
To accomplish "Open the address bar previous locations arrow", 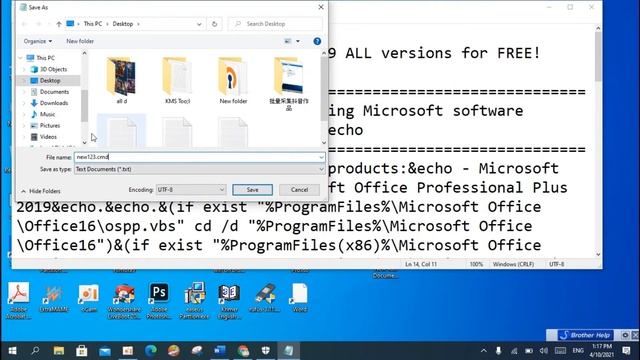I will pyautogui.click(x=199, y=24).
